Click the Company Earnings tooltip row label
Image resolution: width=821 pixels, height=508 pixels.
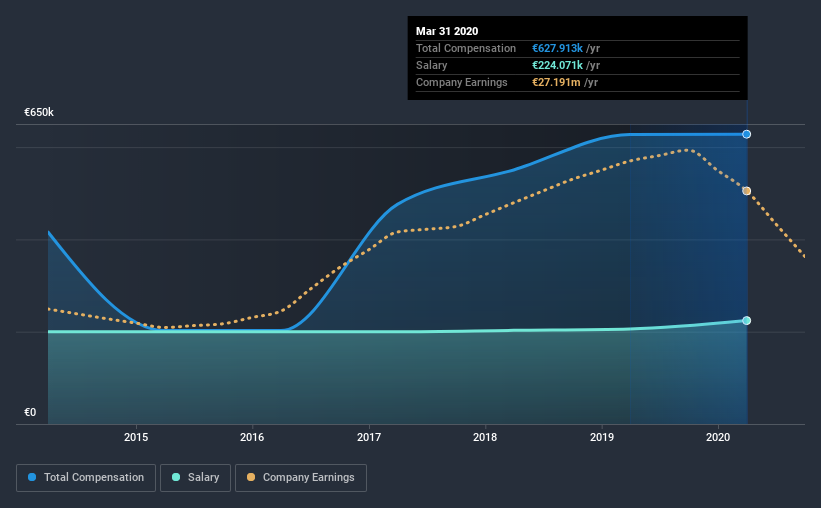(x=462, y=82)
